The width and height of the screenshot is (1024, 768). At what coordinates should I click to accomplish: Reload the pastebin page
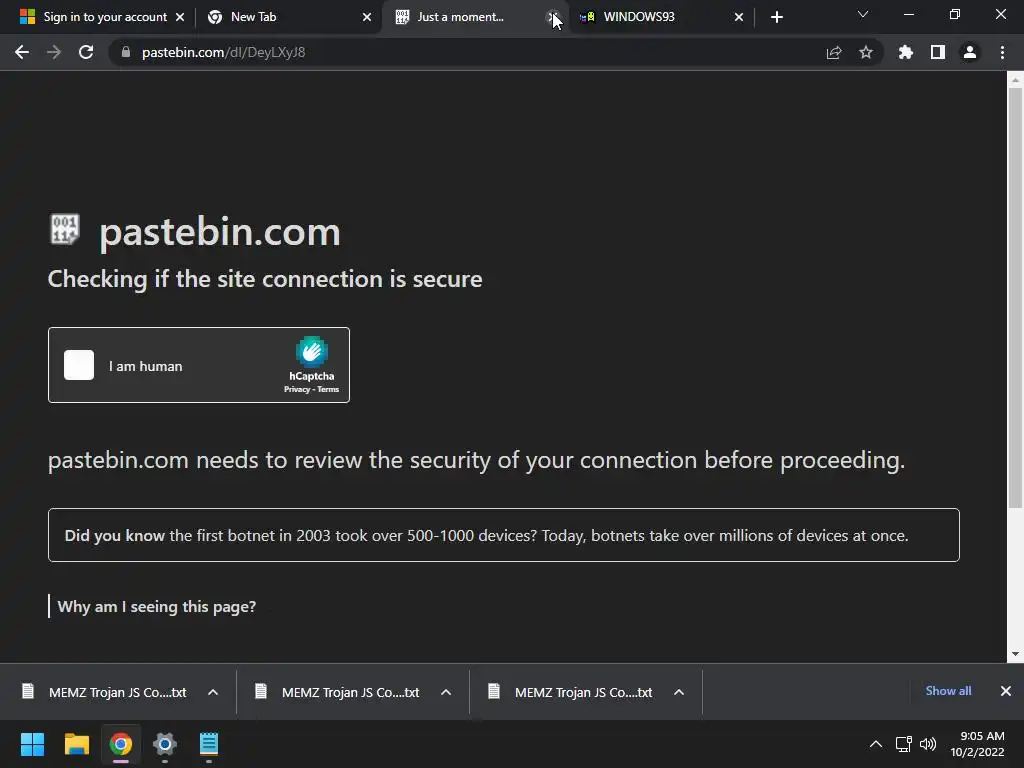86,52
